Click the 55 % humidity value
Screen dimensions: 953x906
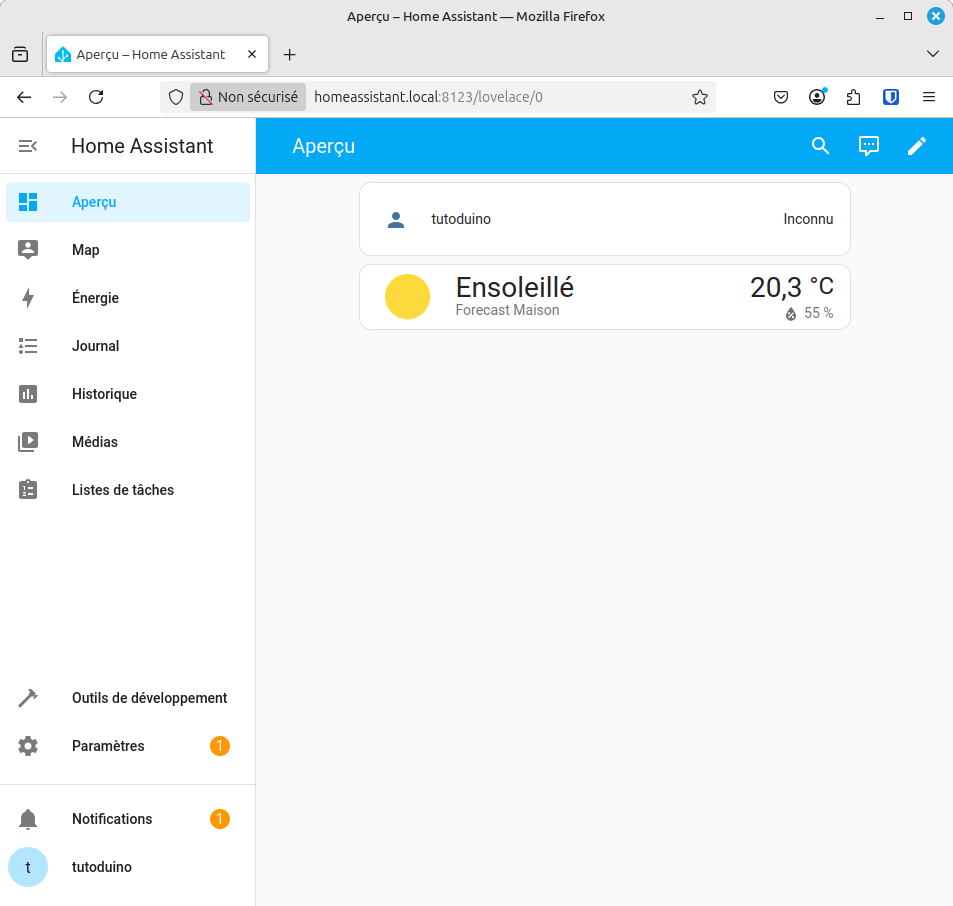click(x=818, y=314)
